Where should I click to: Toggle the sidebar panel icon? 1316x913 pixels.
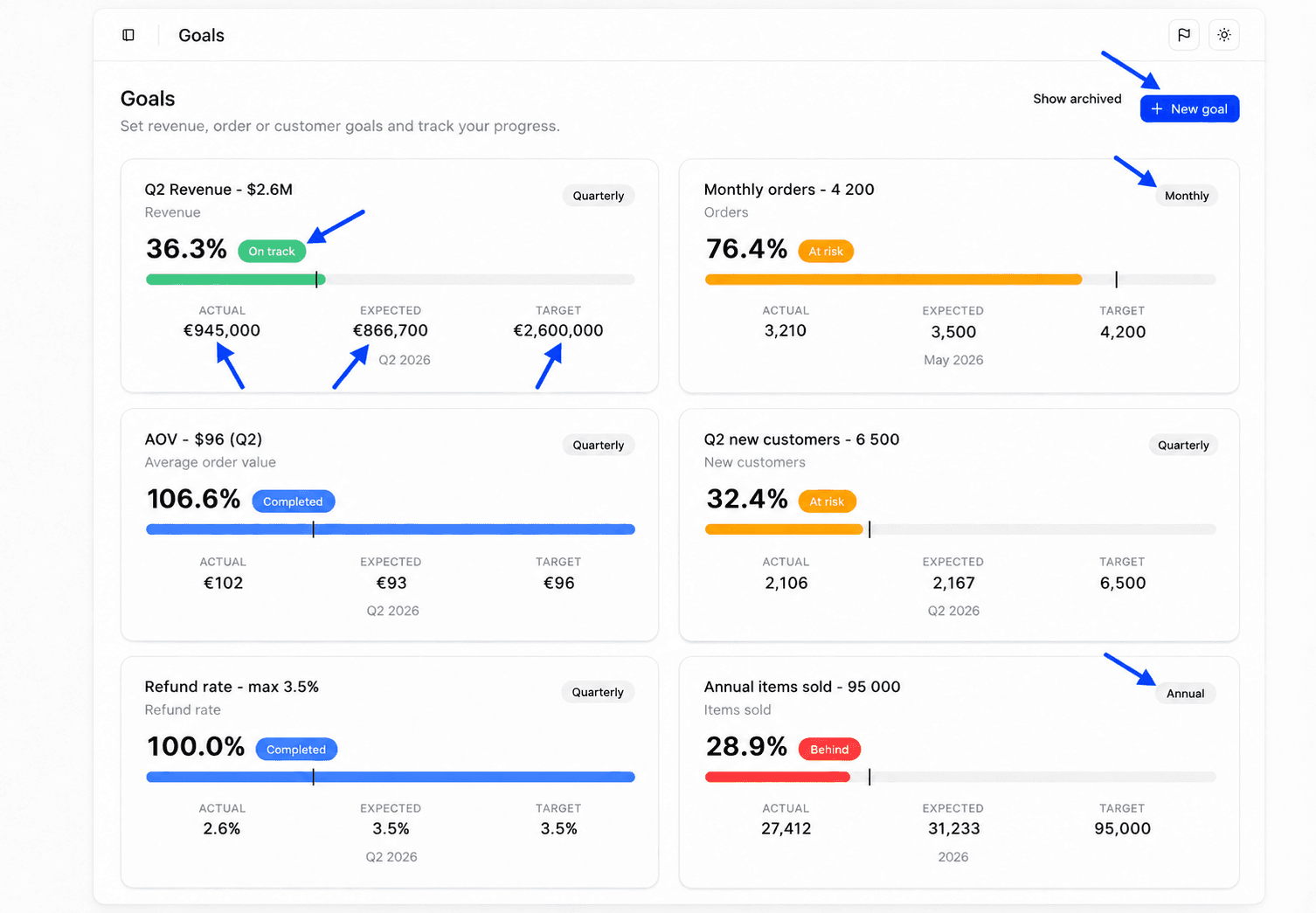(x=128, y=35)
